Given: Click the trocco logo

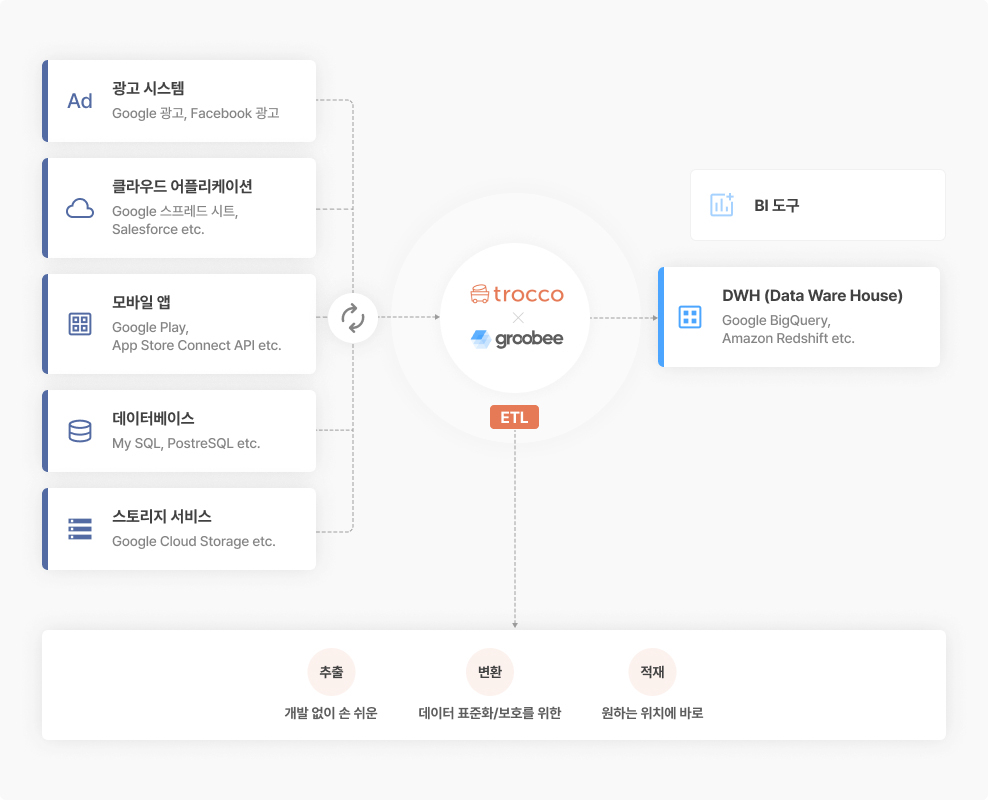Looking at the screenshot, I should click(517, 294).
